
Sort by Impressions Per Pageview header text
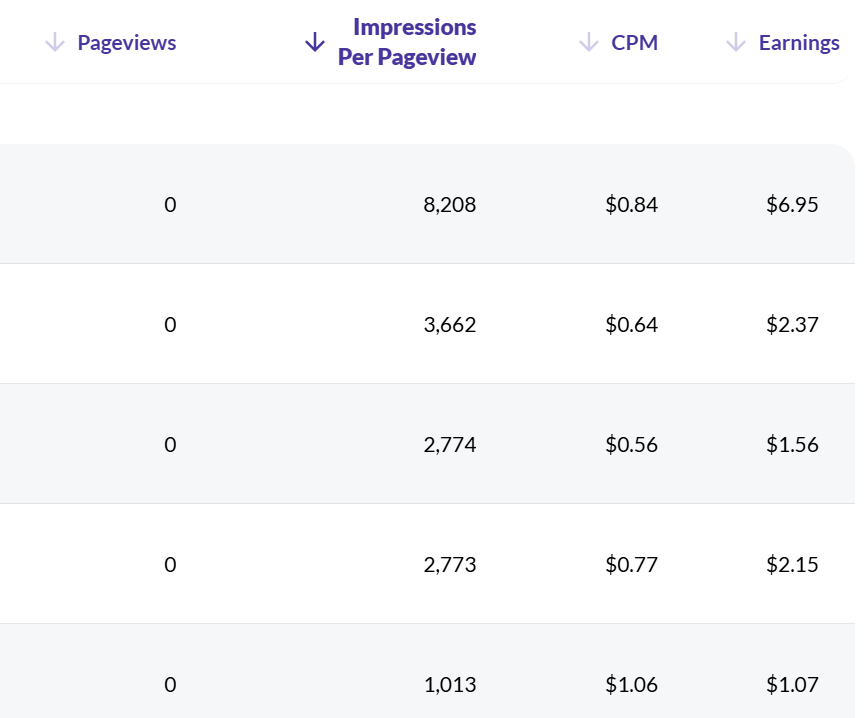tap(407, 42)
